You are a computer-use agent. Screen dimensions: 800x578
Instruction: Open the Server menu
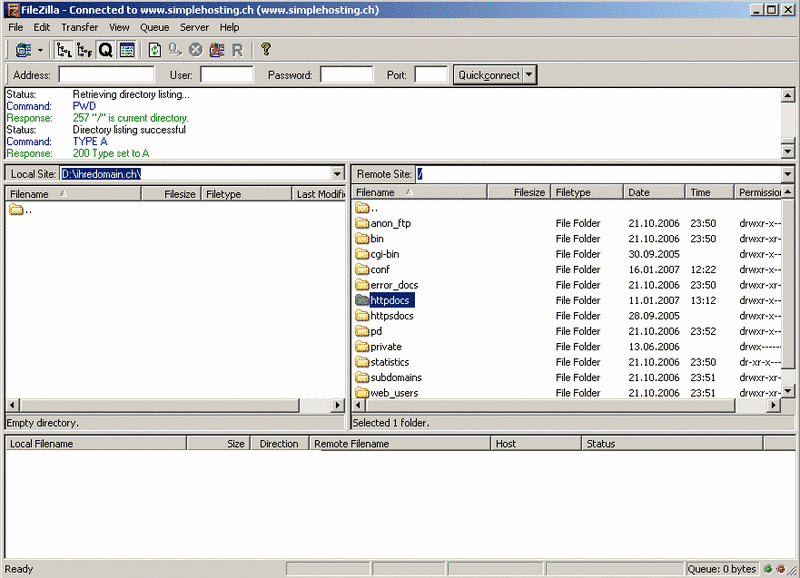[194, 27]
